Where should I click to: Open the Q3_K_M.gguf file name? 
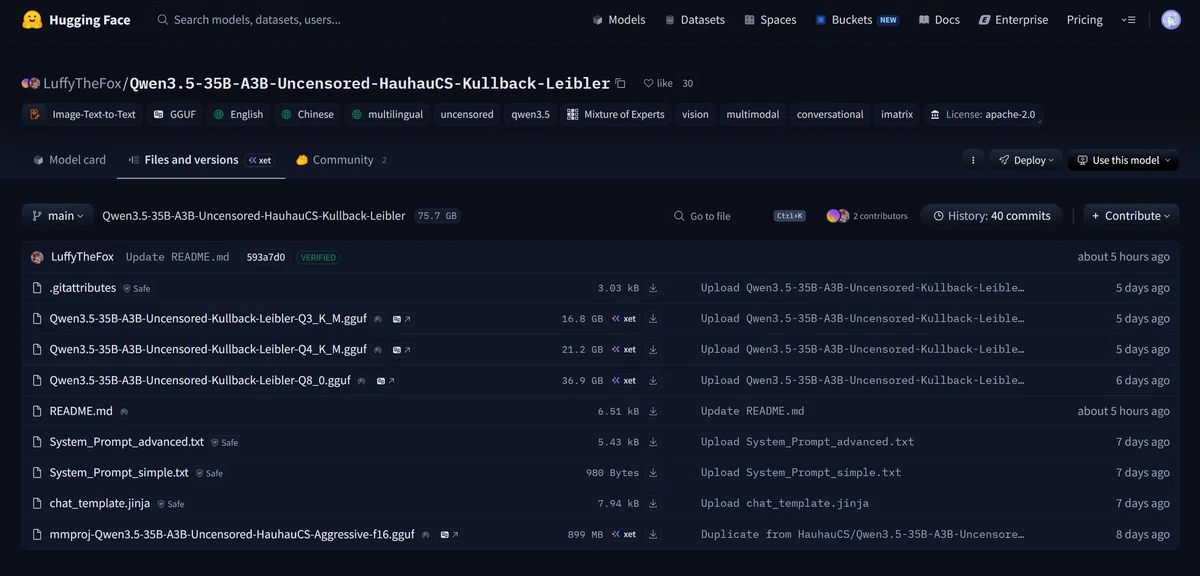pyautogui.click(x=208, y=319)
